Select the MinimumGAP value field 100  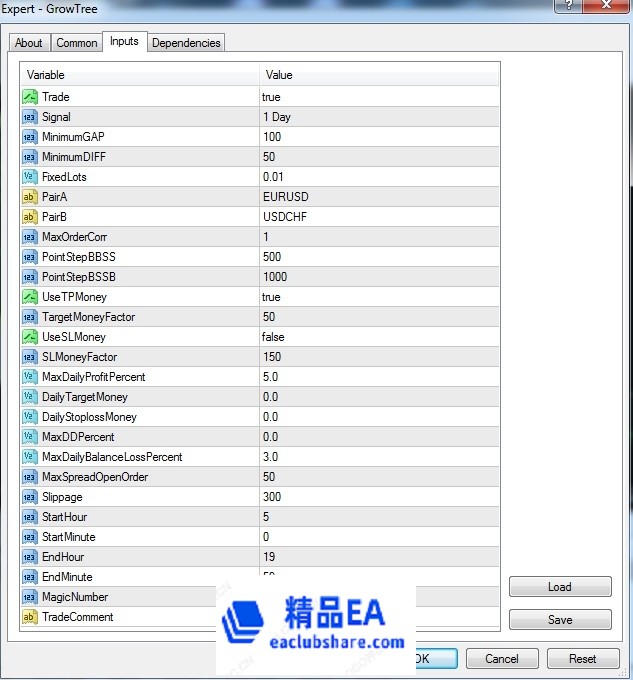378,137
